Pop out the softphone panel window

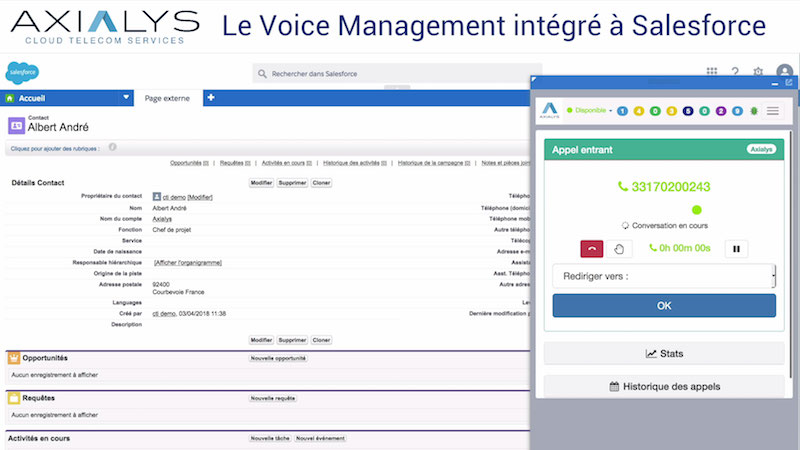(789, 82)
